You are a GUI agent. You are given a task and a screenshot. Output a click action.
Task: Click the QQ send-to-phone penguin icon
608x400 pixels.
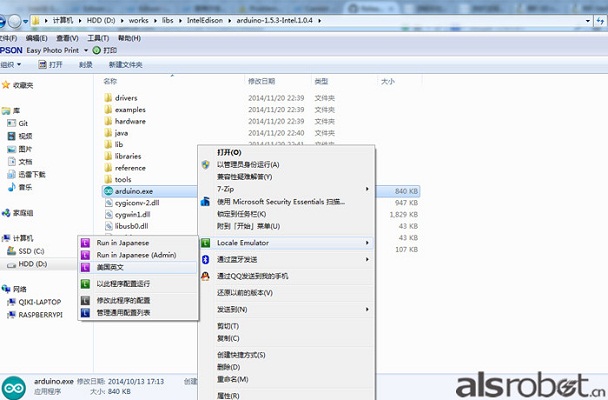tap(205, 275)
